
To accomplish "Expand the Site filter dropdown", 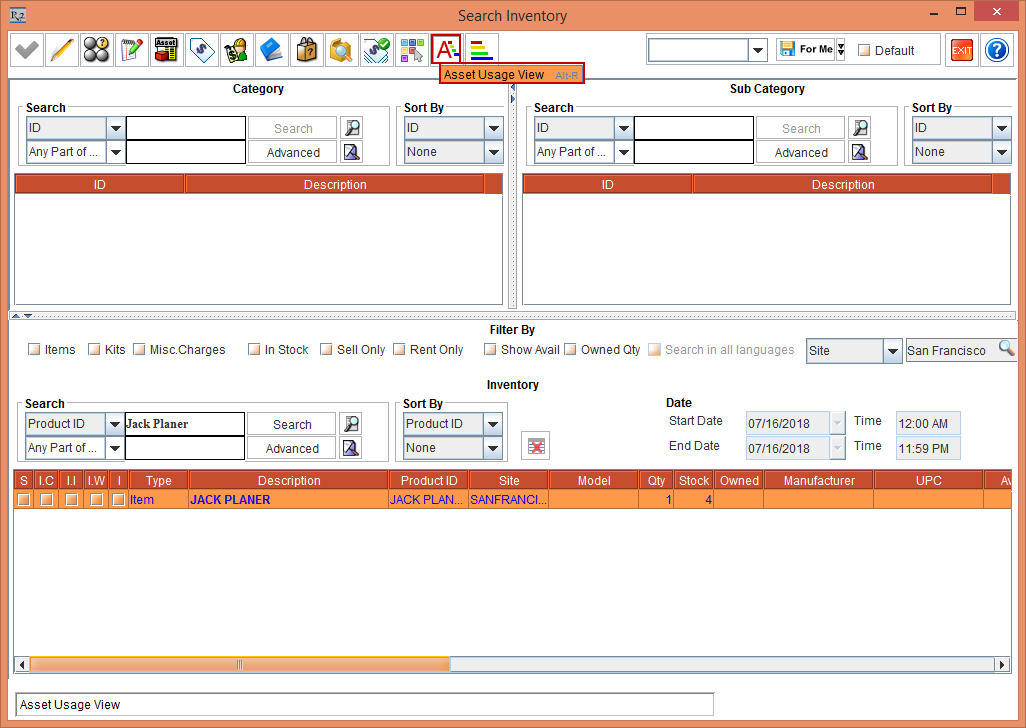I will coord(893,351).
